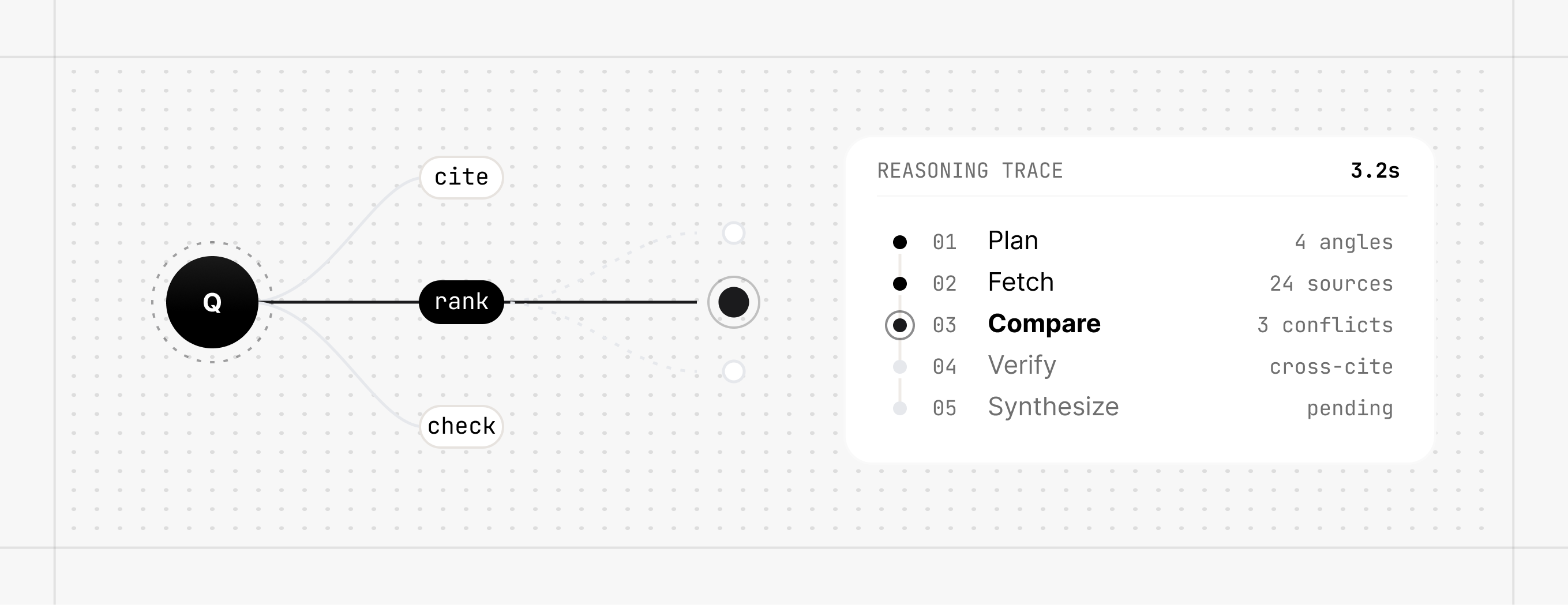Open the Fetch step label

pyautogui.click(x=1021, y=283)
